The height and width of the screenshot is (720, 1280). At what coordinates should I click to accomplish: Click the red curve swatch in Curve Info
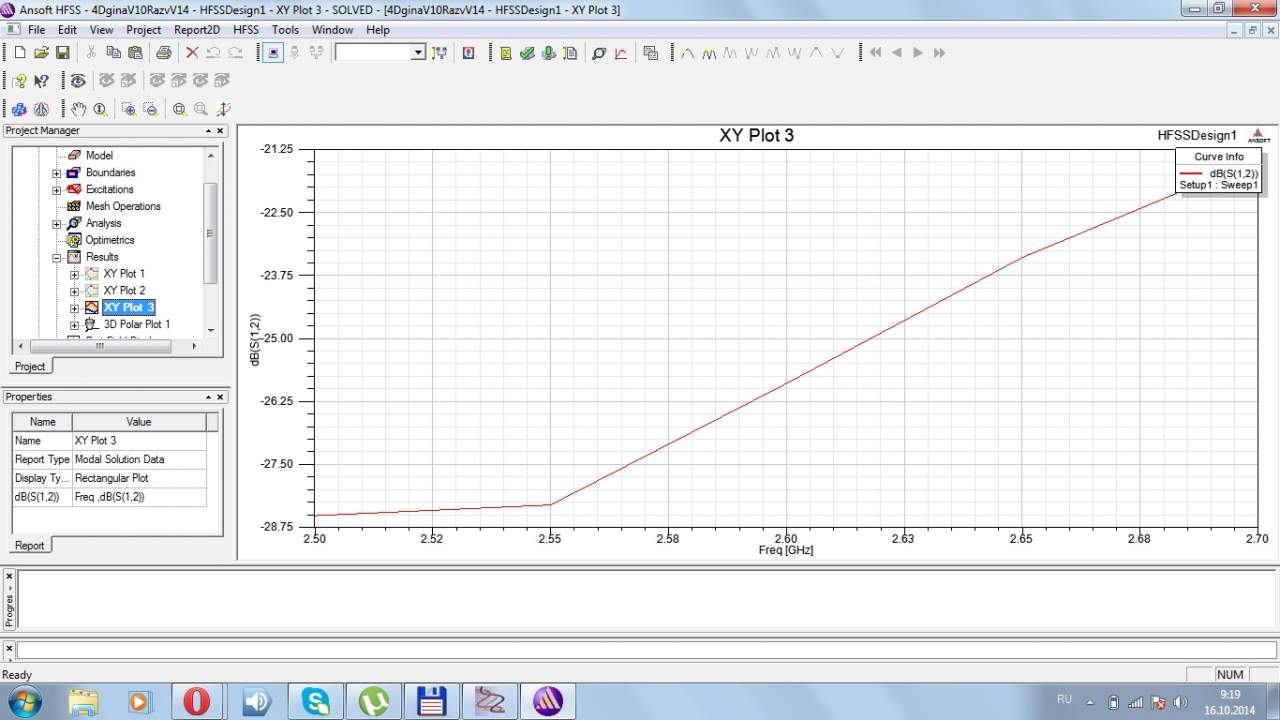click(1190, 174)
